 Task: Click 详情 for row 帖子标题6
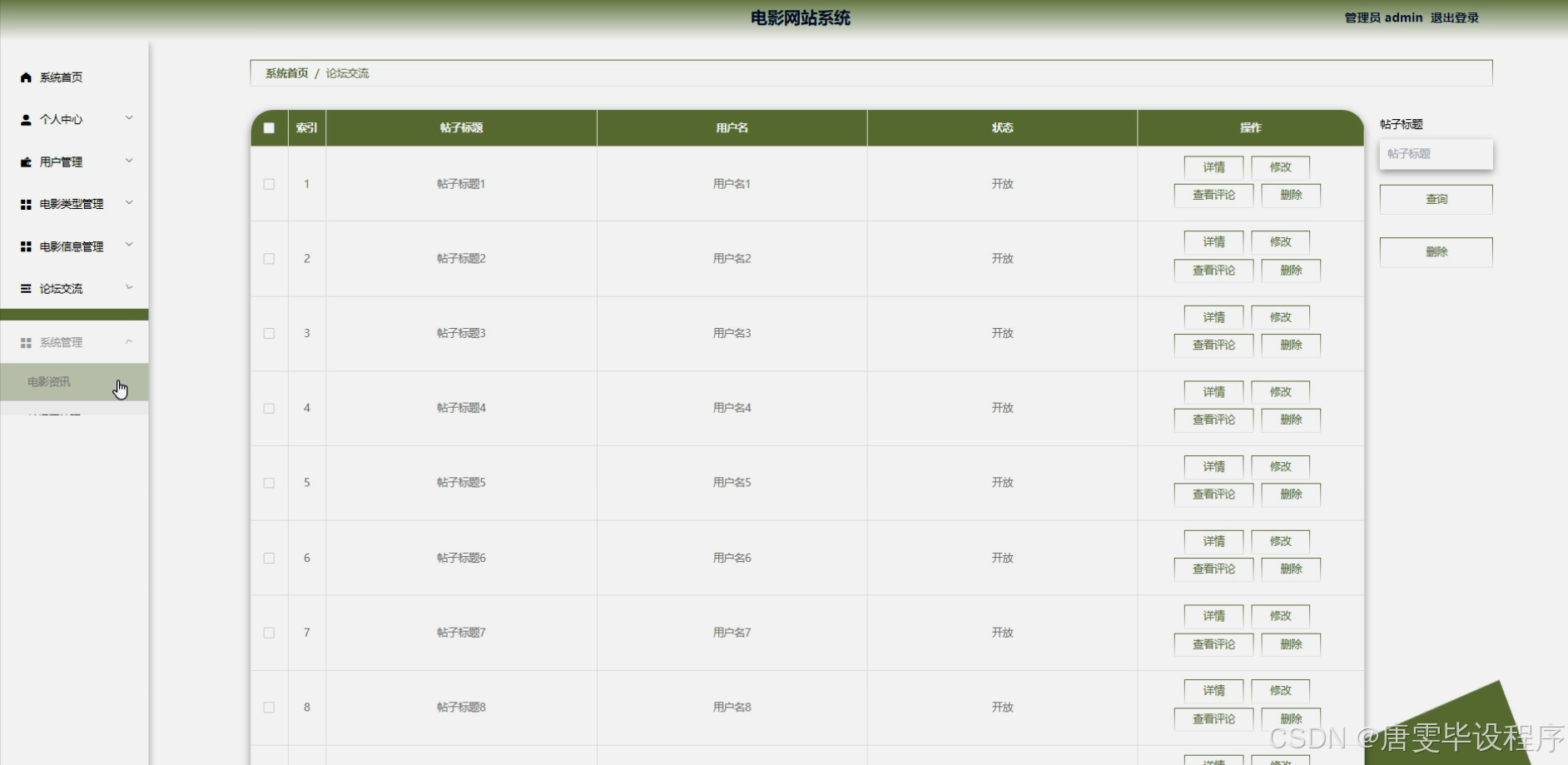[x=1213, y=541]
